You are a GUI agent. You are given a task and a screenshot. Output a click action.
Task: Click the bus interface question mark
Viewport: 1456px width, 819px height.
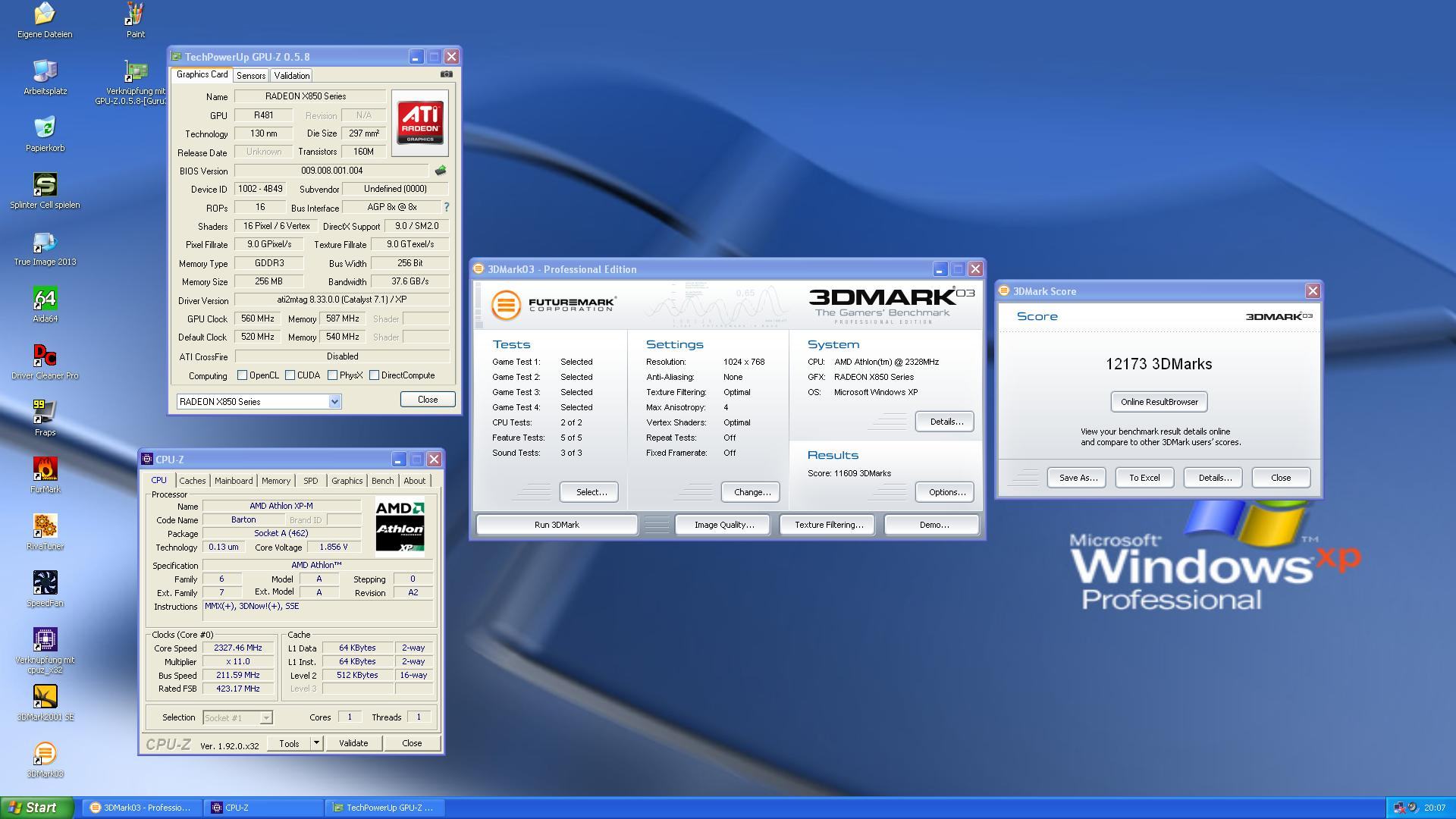click(x=446, y=207)
